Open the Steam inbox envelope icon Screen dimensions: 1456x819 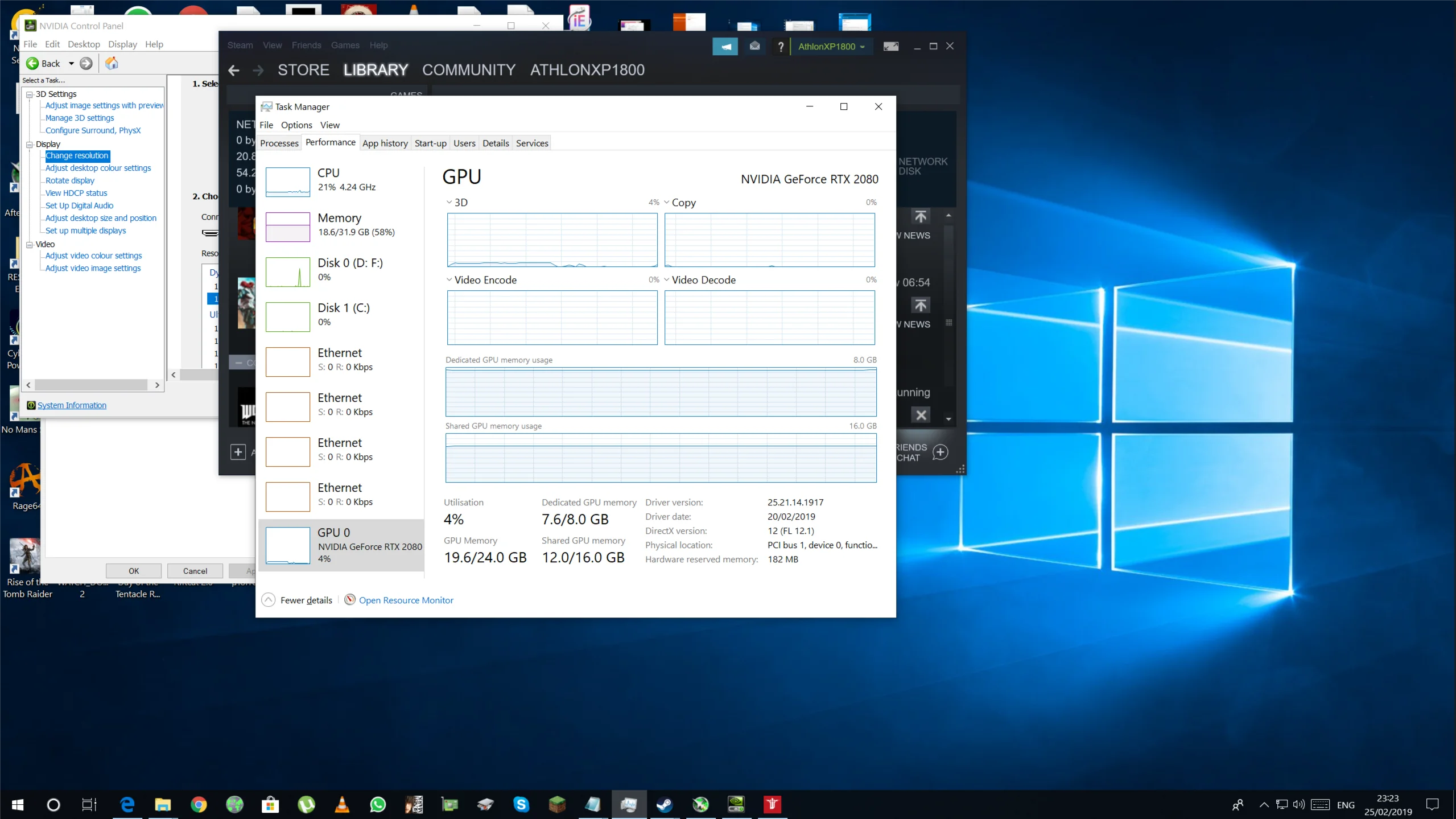754,46
